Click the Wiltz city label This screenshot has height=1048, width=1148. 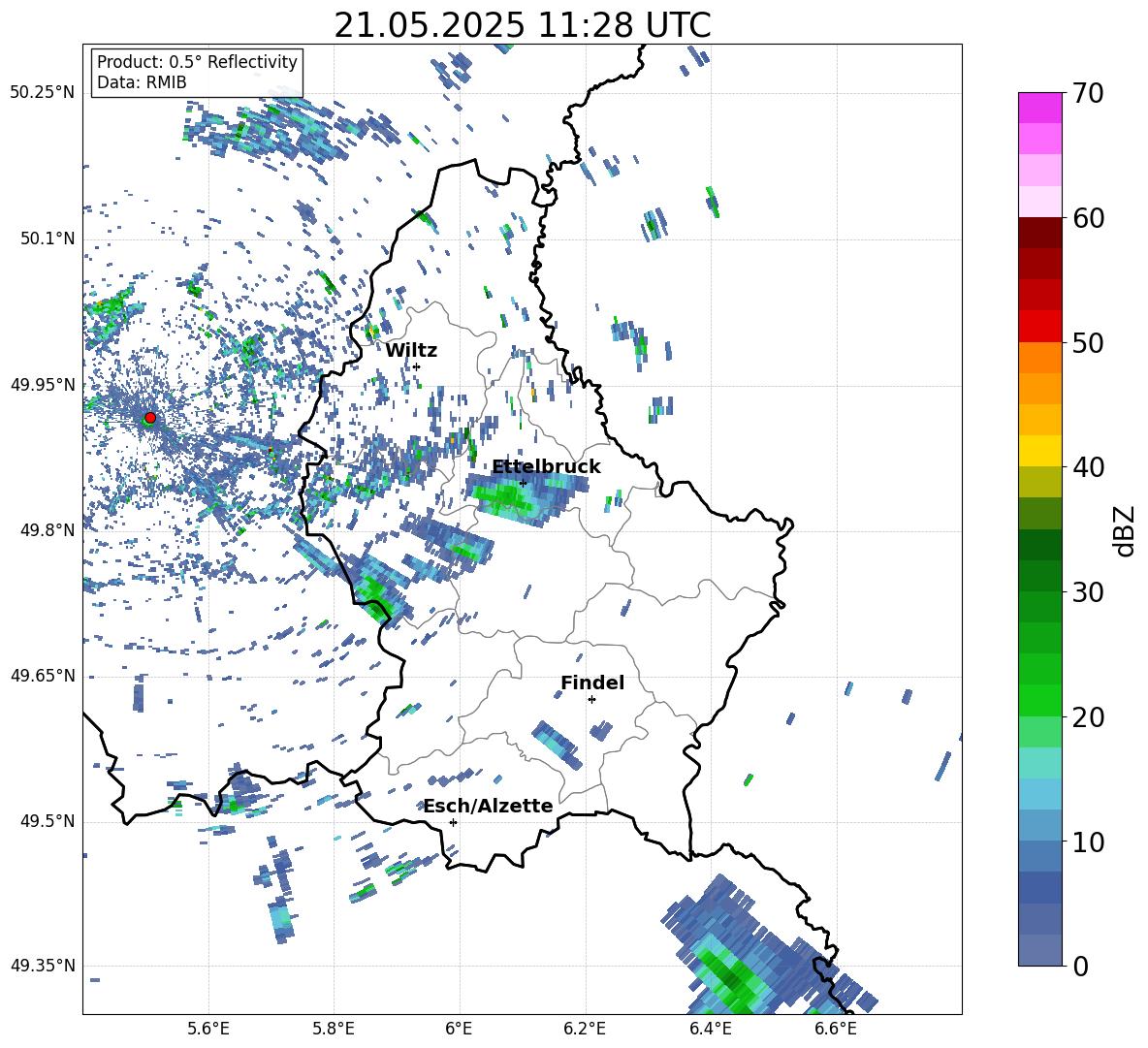point(411,351)
